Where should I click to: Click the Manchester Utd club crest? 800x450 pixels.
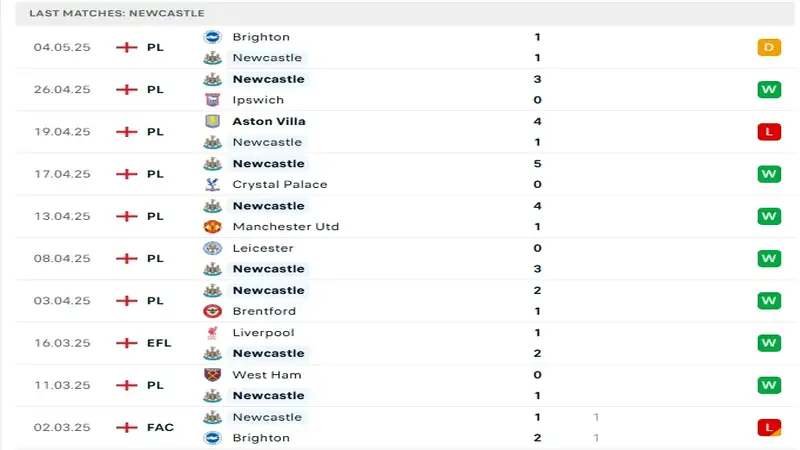click(x=212, y=226)
